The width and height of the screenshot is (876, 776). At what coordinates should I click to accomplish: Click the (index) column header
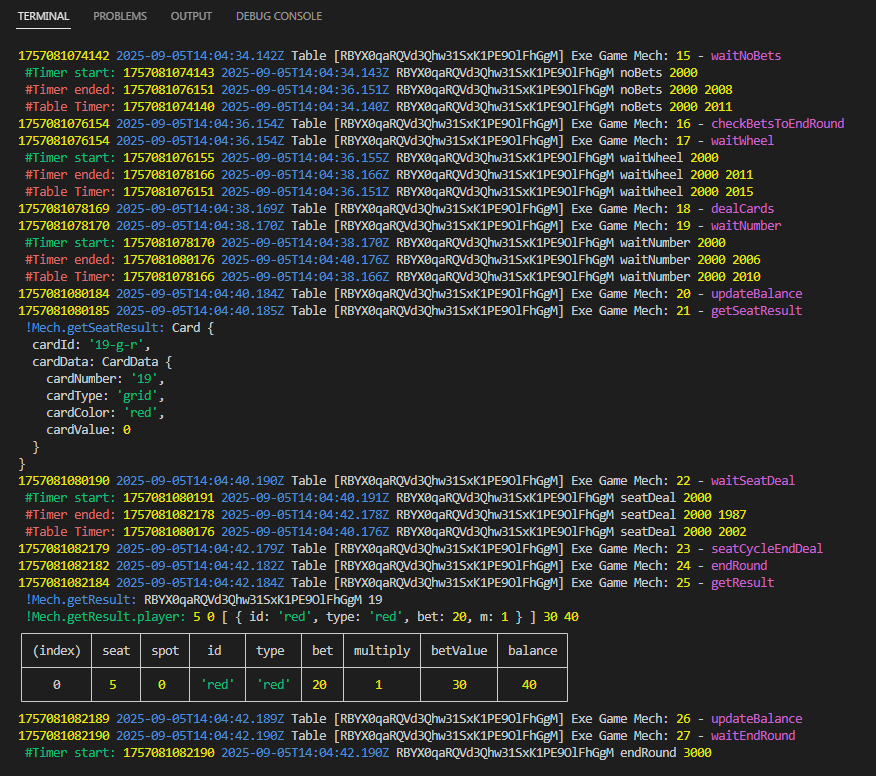pyautogui.click(x=56, y=651)
